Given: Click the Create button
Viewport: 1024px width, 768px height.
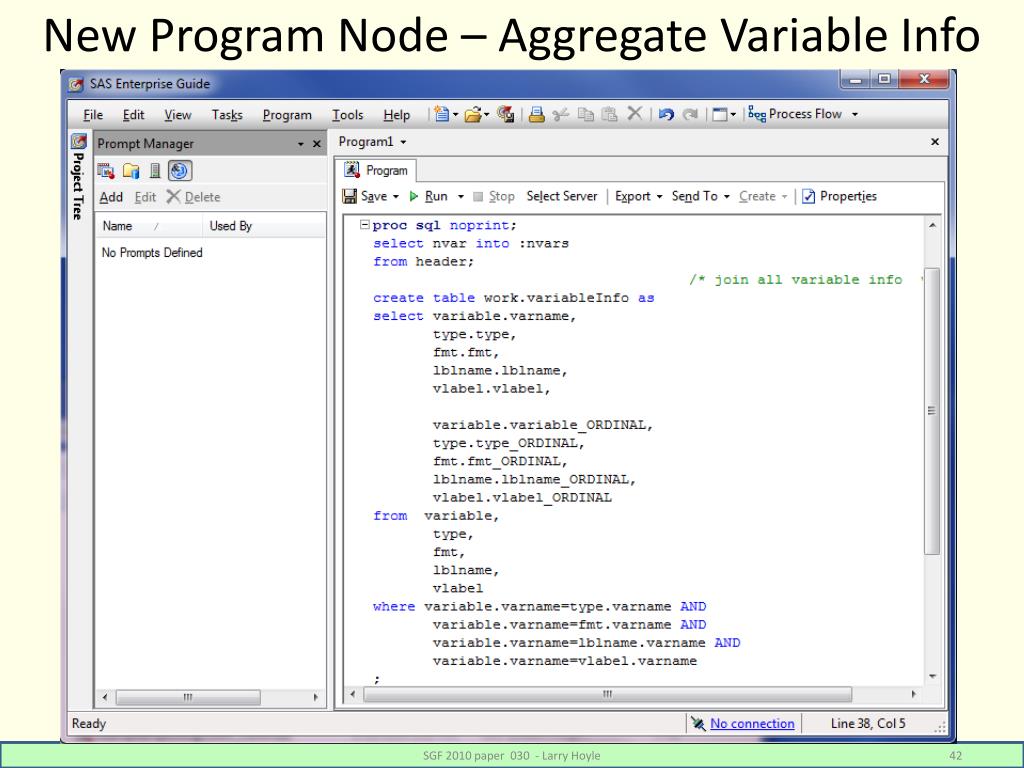Looking at the screenshot, I should click(x=763, y=196).
